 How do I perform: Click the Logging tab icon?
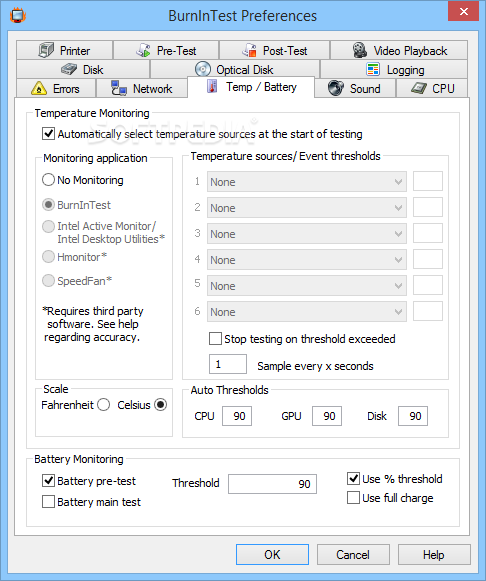tap(373, 69)
